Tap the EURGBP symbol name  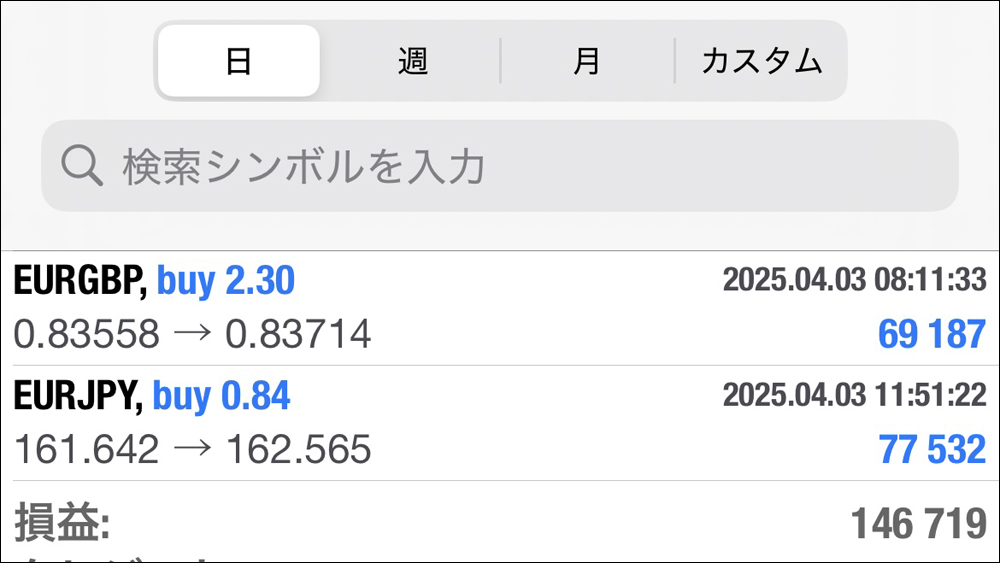pos(80,281)
